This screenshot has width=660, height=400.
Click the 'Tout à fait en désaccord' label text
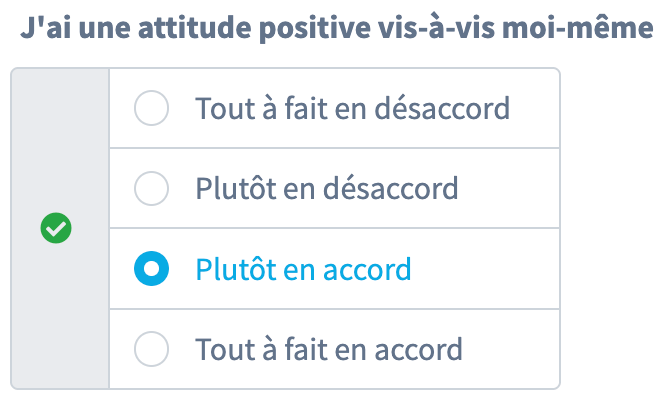tap(352, 108)
